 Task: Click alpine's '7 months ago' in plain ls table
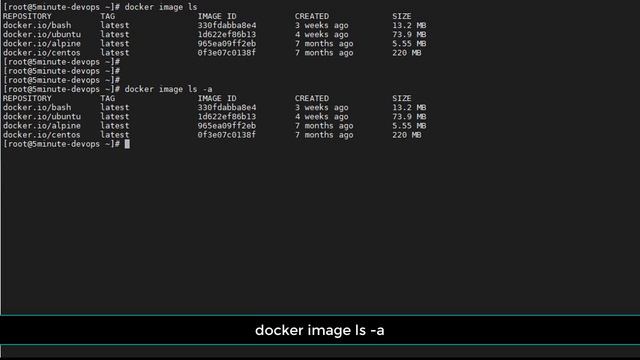(324, 44)
